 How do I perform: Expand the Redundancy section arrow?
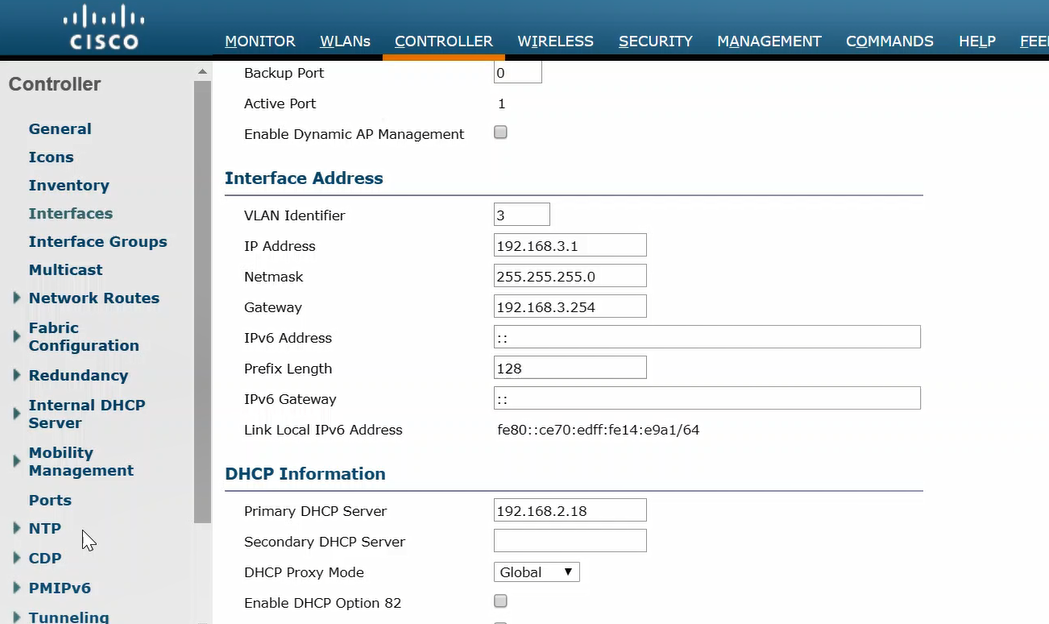click(x=17, y=375)
